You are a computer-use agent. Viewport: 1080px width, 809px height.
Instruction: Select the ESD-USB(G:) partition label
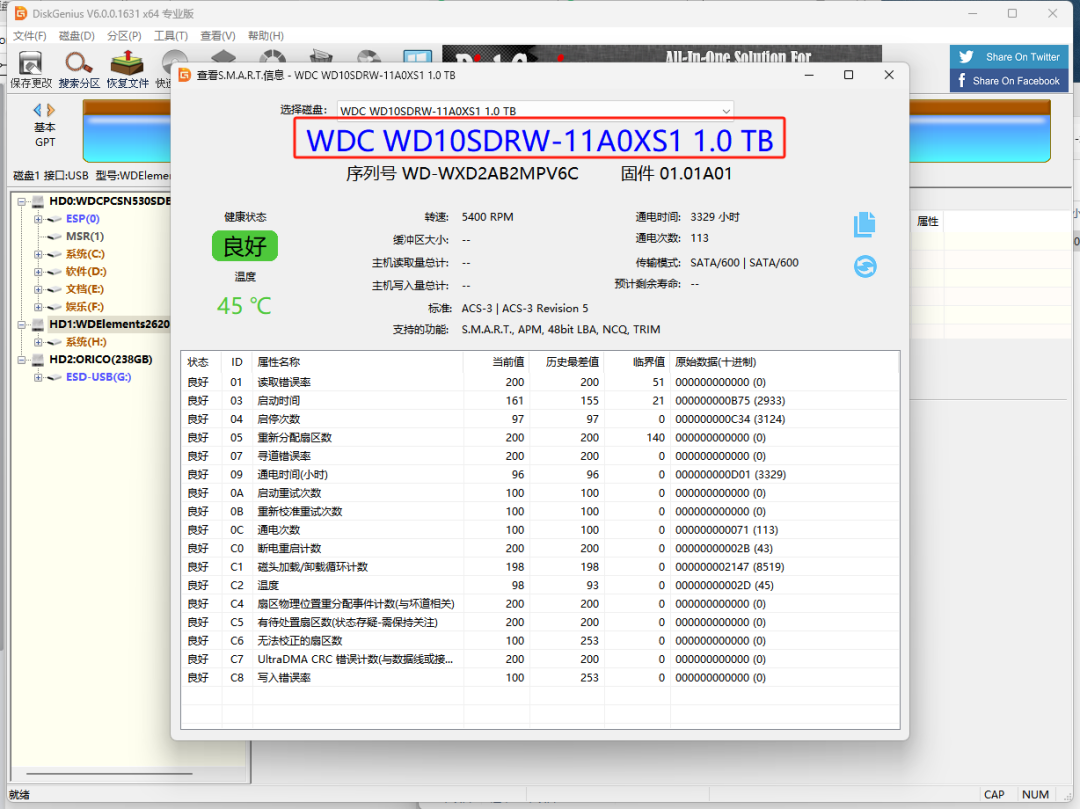pos(98,377)
